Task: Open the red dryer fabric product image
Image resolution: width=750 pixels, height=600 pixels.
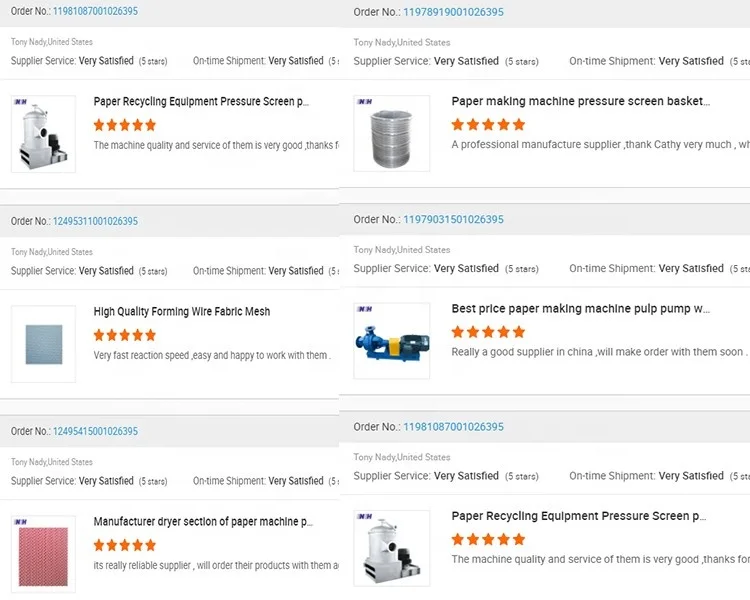Action: pyautogui.click(x=43, y=554)
